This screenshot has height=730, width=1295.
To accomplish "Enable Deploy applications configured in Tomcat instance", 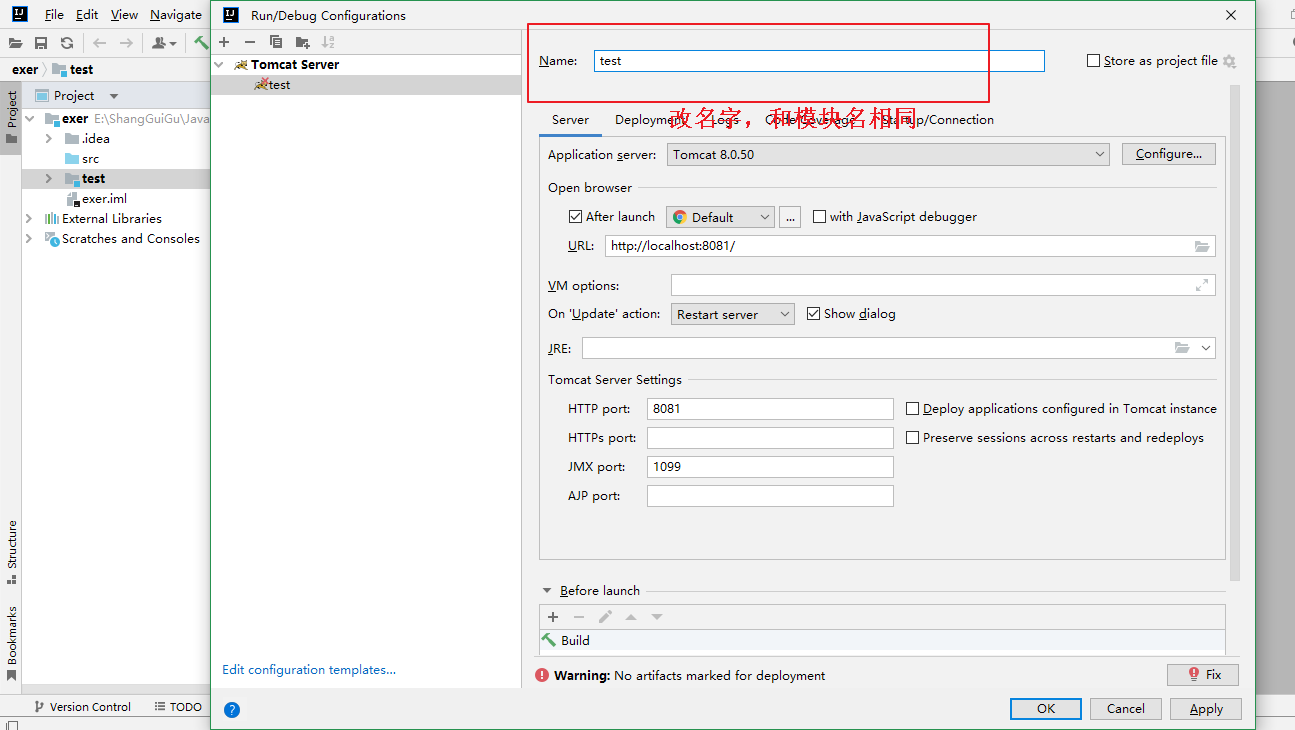I will (x=912, y=408).
